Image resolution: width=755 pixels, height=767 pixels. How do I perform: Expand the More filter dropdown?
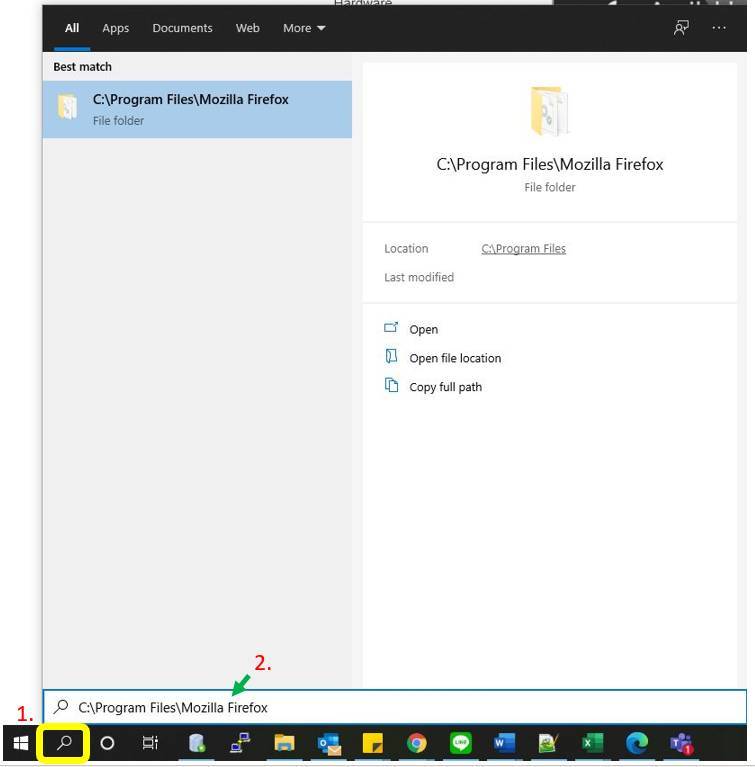[304, 28]
